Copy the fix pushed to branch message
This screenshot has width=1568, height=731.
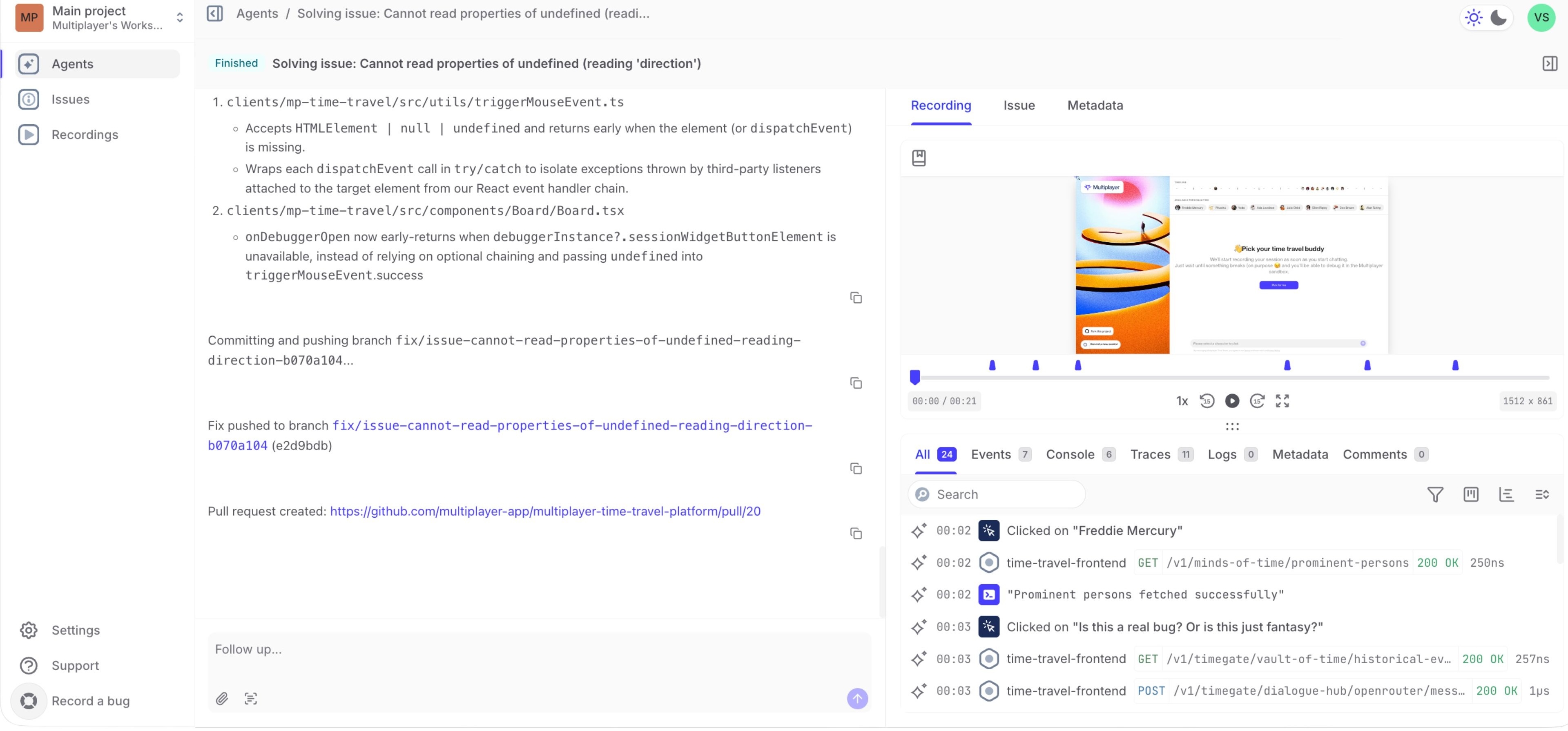[x=856, y=468]
